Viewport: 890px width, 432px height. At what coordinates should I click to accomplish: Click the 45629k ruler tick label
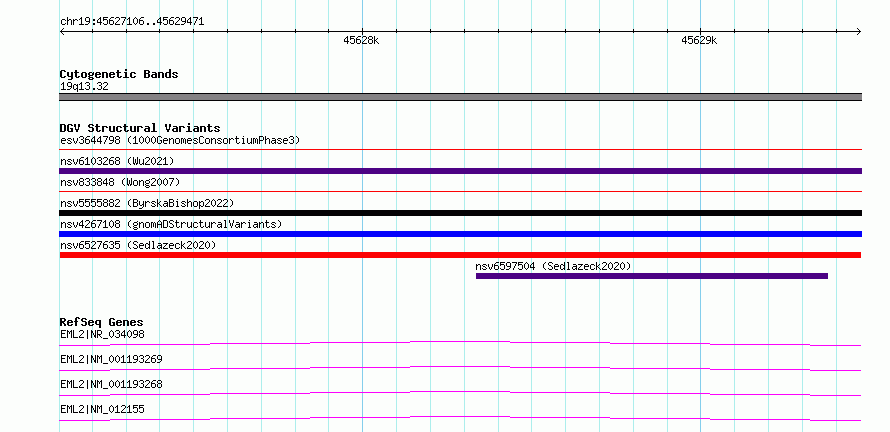(699, 41)
